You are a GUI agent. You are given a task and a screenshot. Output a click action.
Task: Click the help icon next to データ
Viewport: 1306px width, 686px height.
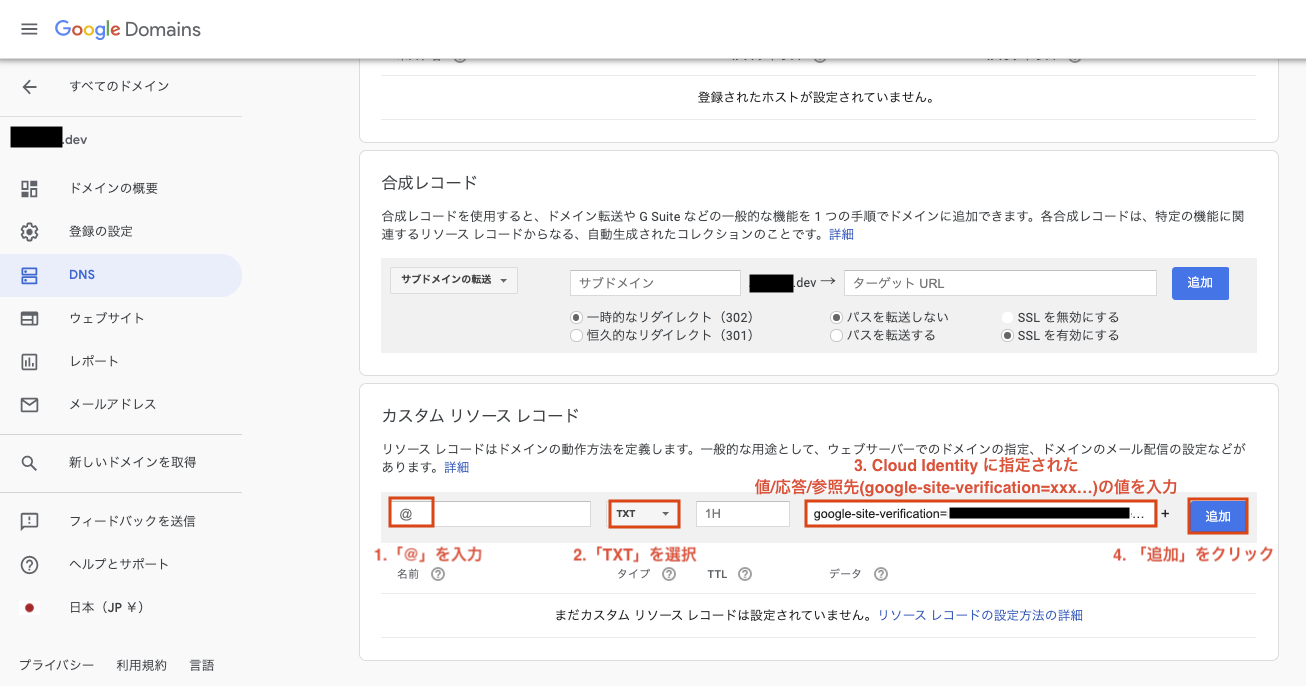pyautogui.click(x=881, y=574)
